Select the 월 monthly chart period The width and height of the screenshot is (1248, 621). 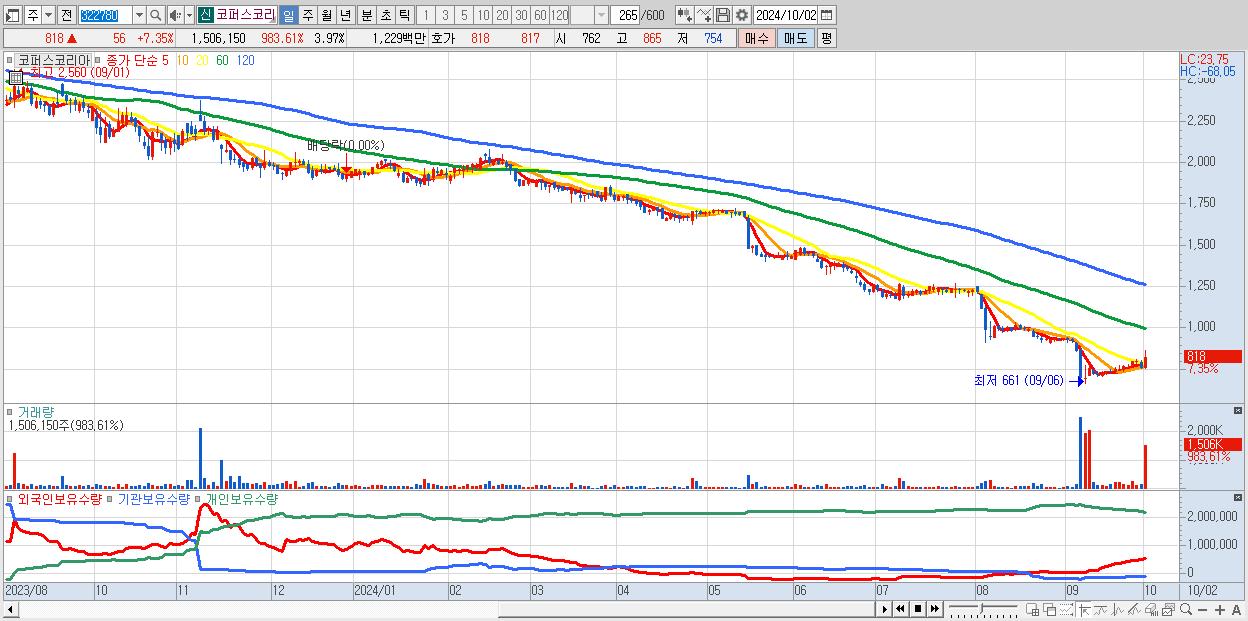pos(326,15)
